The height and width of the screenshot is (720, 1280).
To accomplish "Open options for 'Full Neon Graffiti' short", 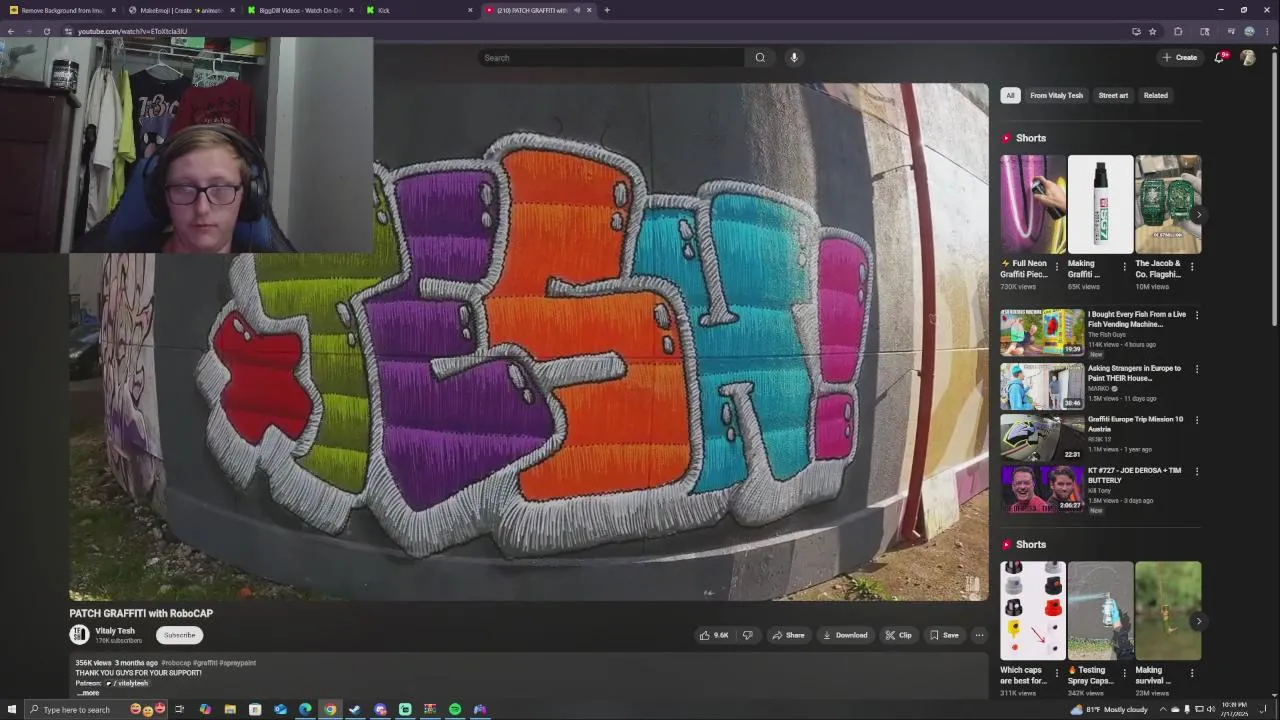I will pos(1057,267).
